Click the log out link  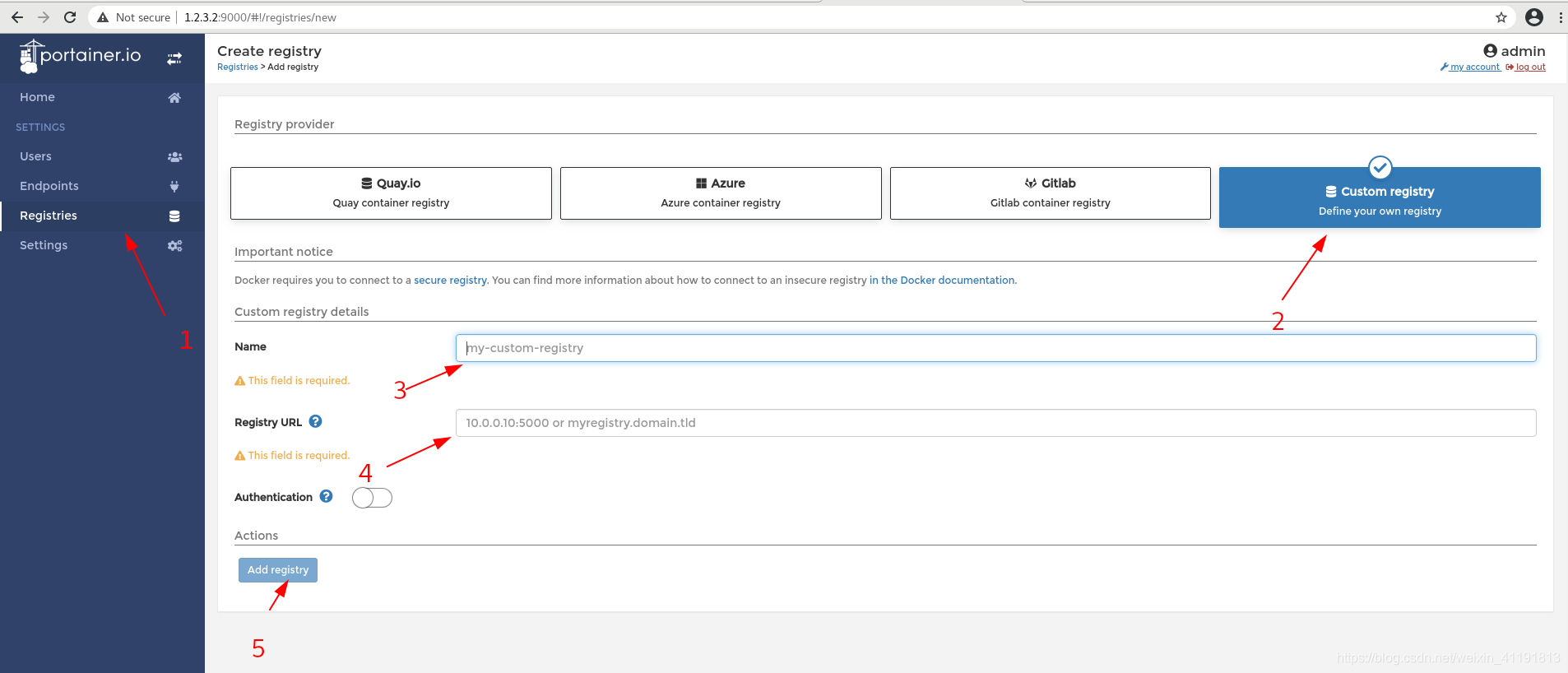pyautogui.click(x=1525, y=67)
